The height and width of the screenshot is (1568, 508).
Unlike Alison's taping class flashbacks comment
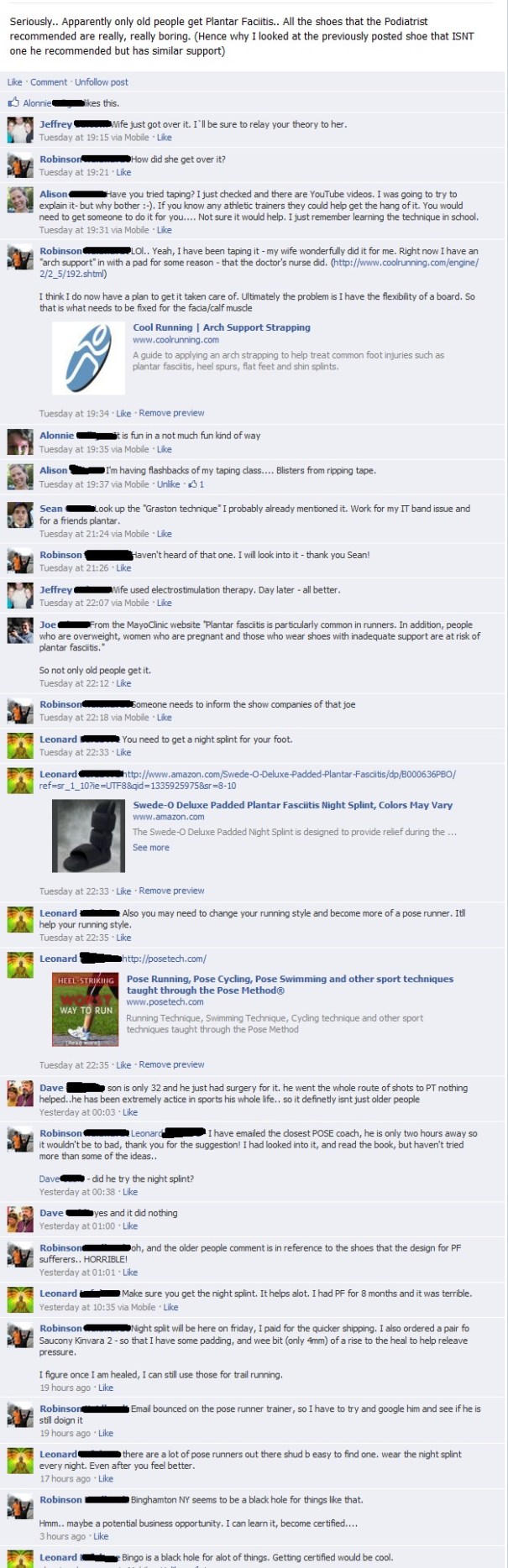click(169, 484)
